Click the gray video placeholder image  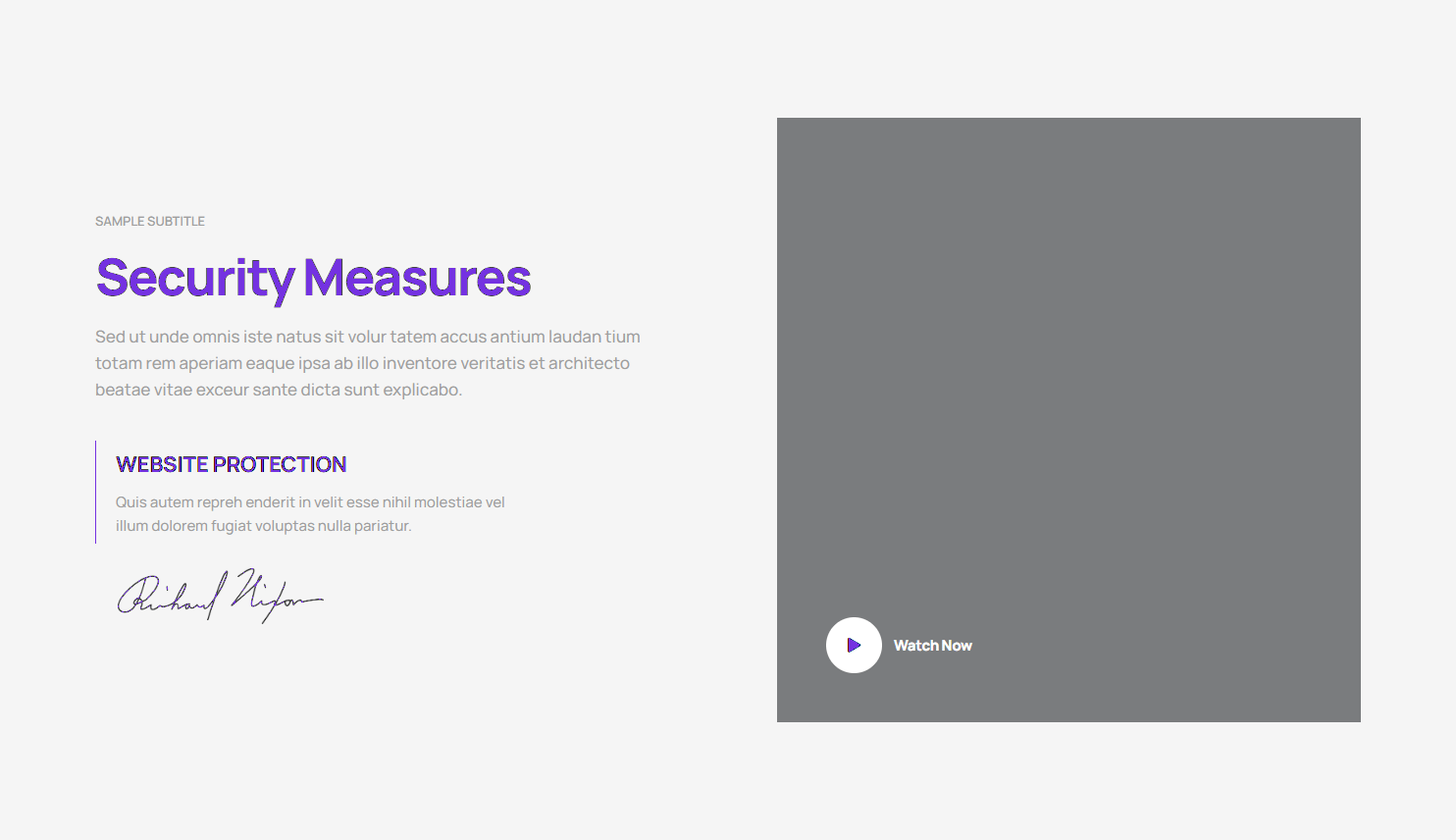[1068, 393]
